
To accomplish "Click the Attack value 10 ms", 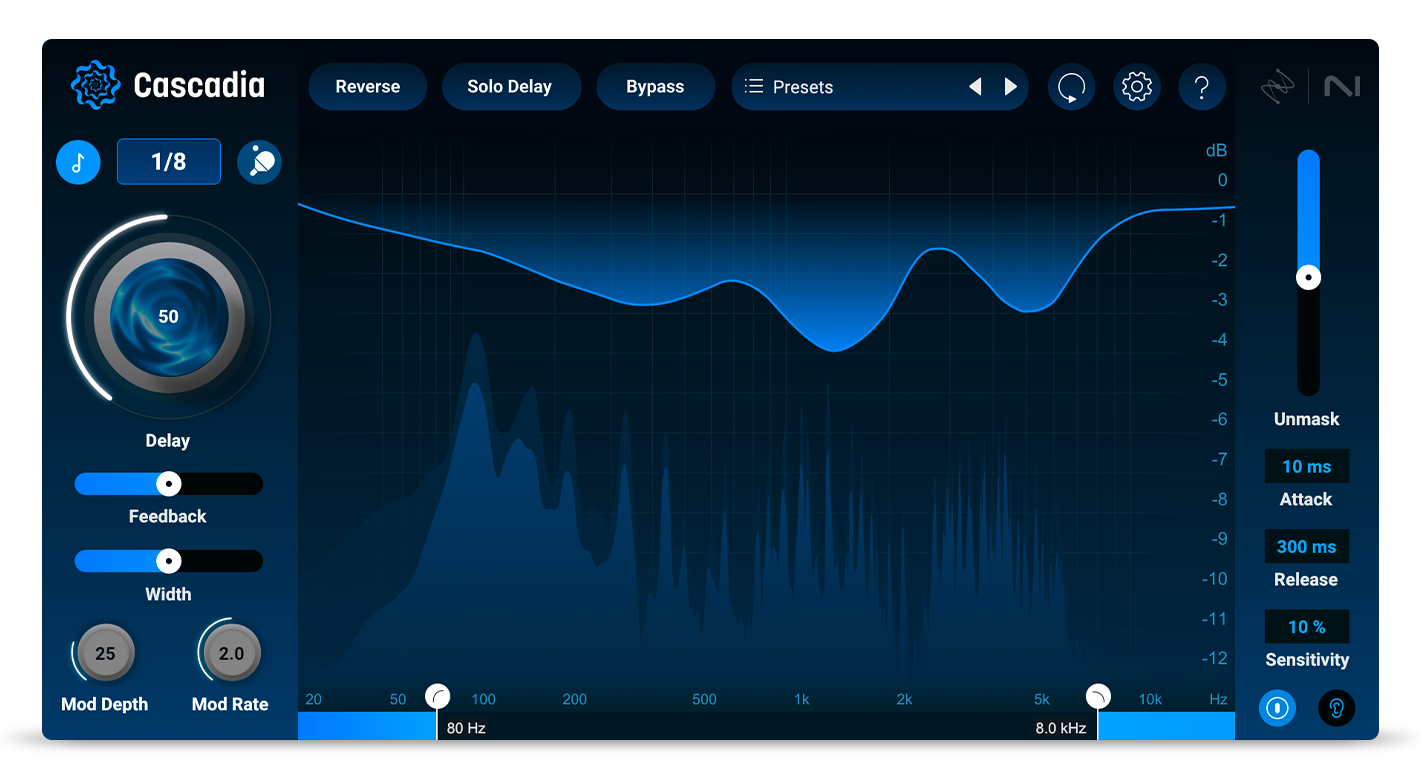I will click(x=1307, y=467).
